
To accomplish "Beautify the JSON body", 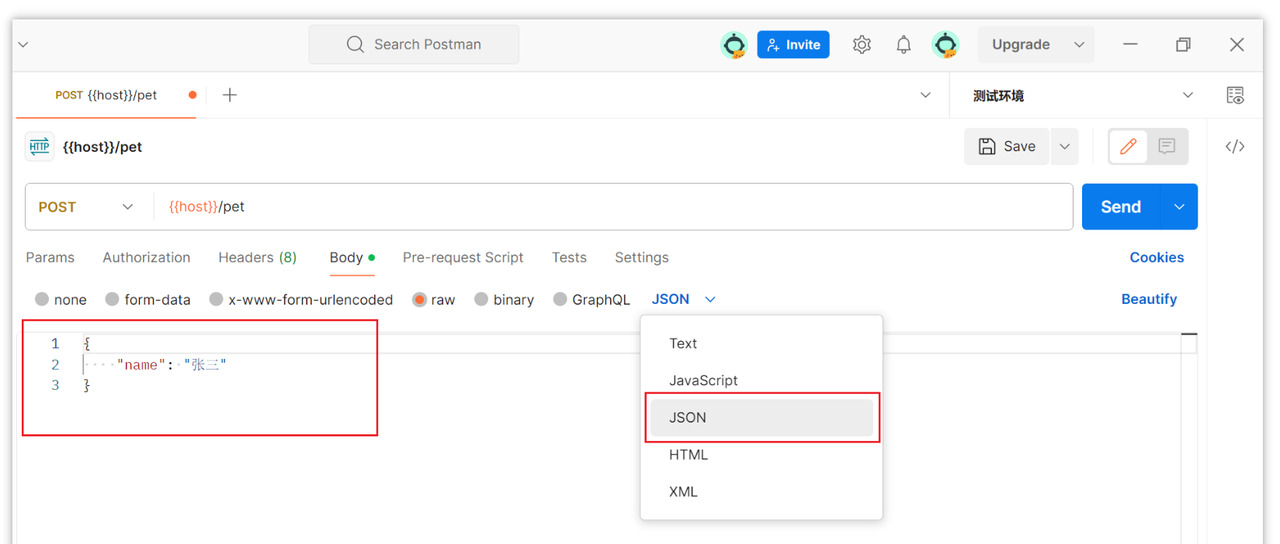I will tap(1149, 300).
